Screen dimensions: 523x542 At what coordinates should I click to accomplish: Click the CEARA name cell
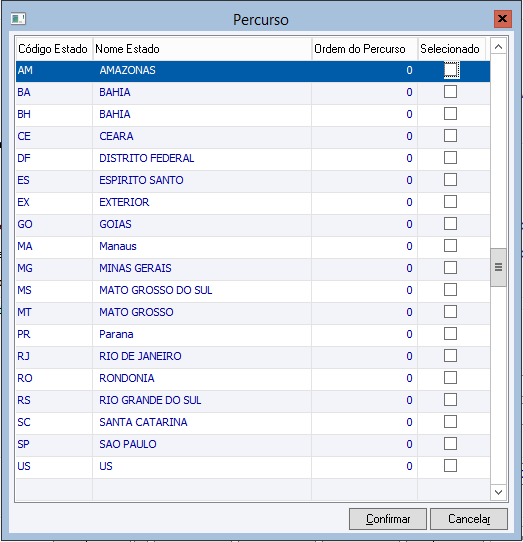[x=202, y=136]
